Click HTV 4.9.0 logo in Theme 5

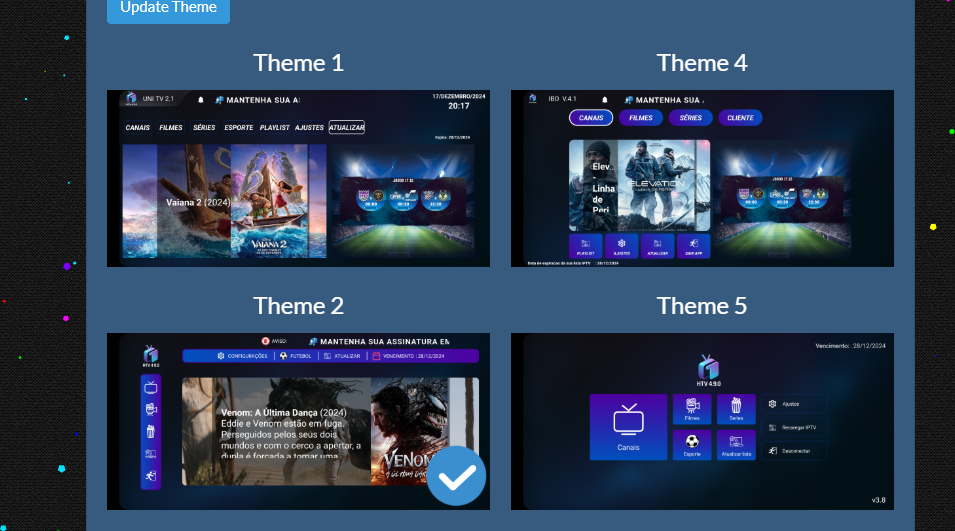(708, 371)
